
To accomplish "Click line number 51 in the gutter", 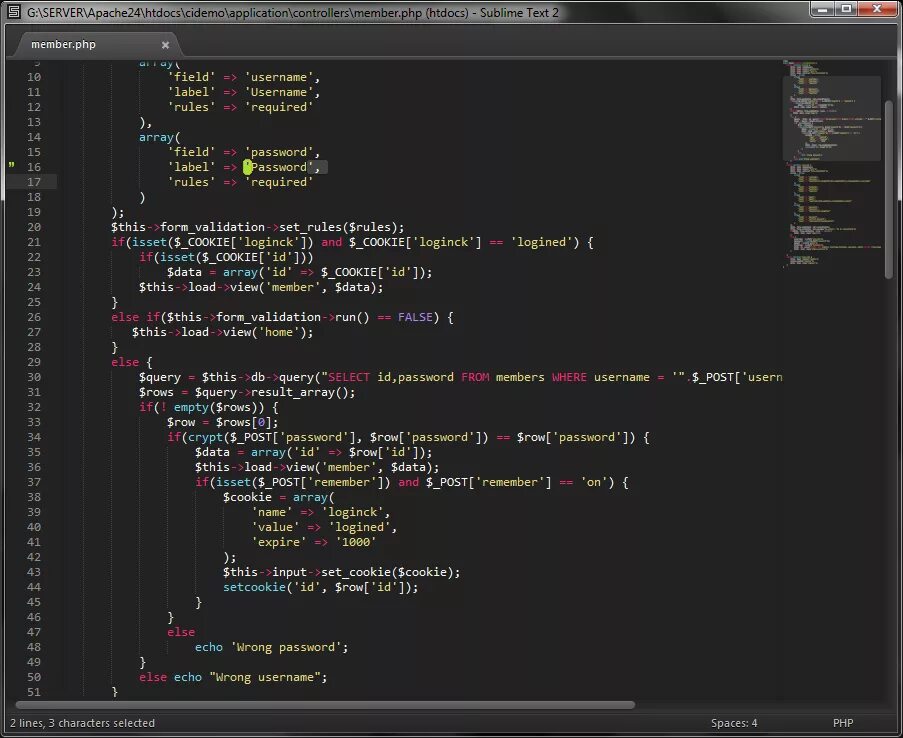I will tap(34, 691).
